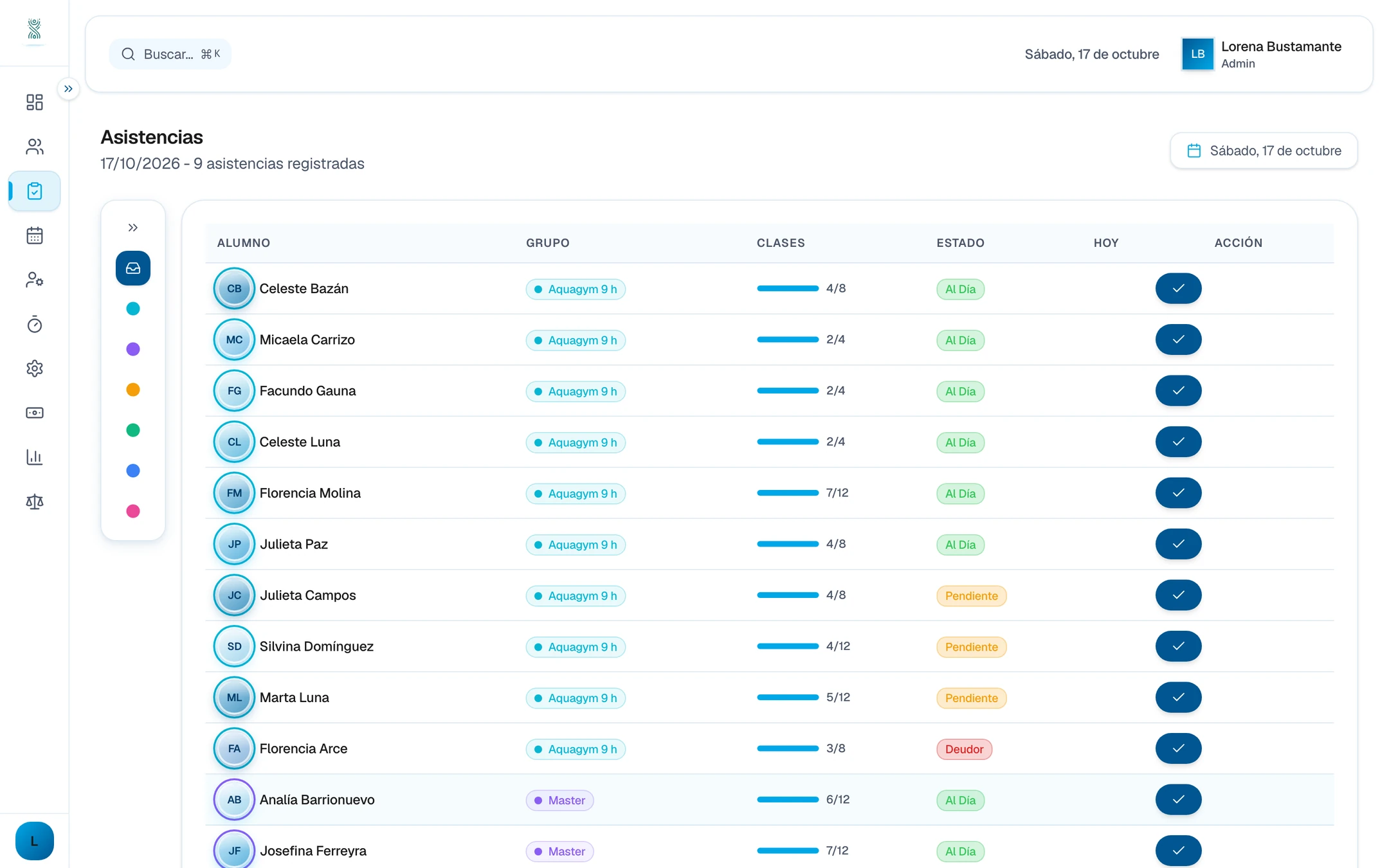Viewport: 1389px width, 868px height.
Task: Select the attendance clipboard icon in sidebar
Action: [34, 191]
